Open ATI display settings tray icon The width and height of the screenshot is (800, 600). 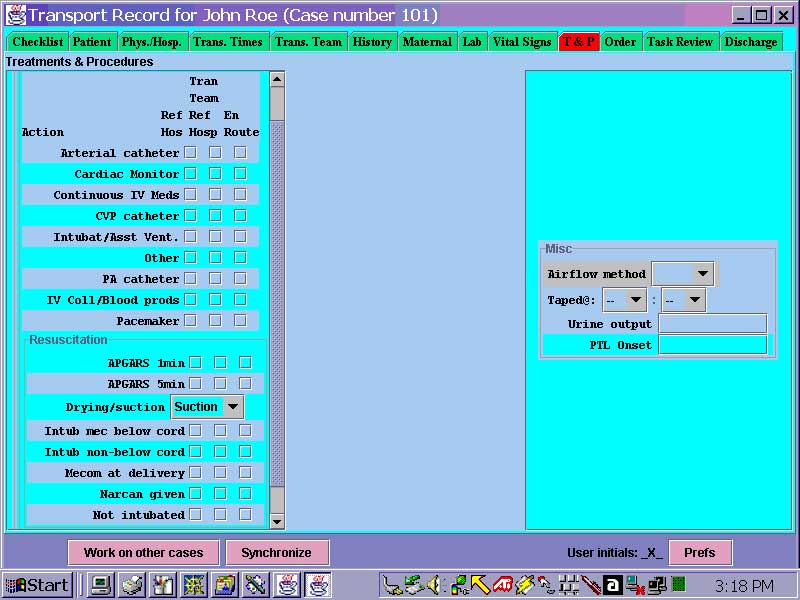pos(504,584)
